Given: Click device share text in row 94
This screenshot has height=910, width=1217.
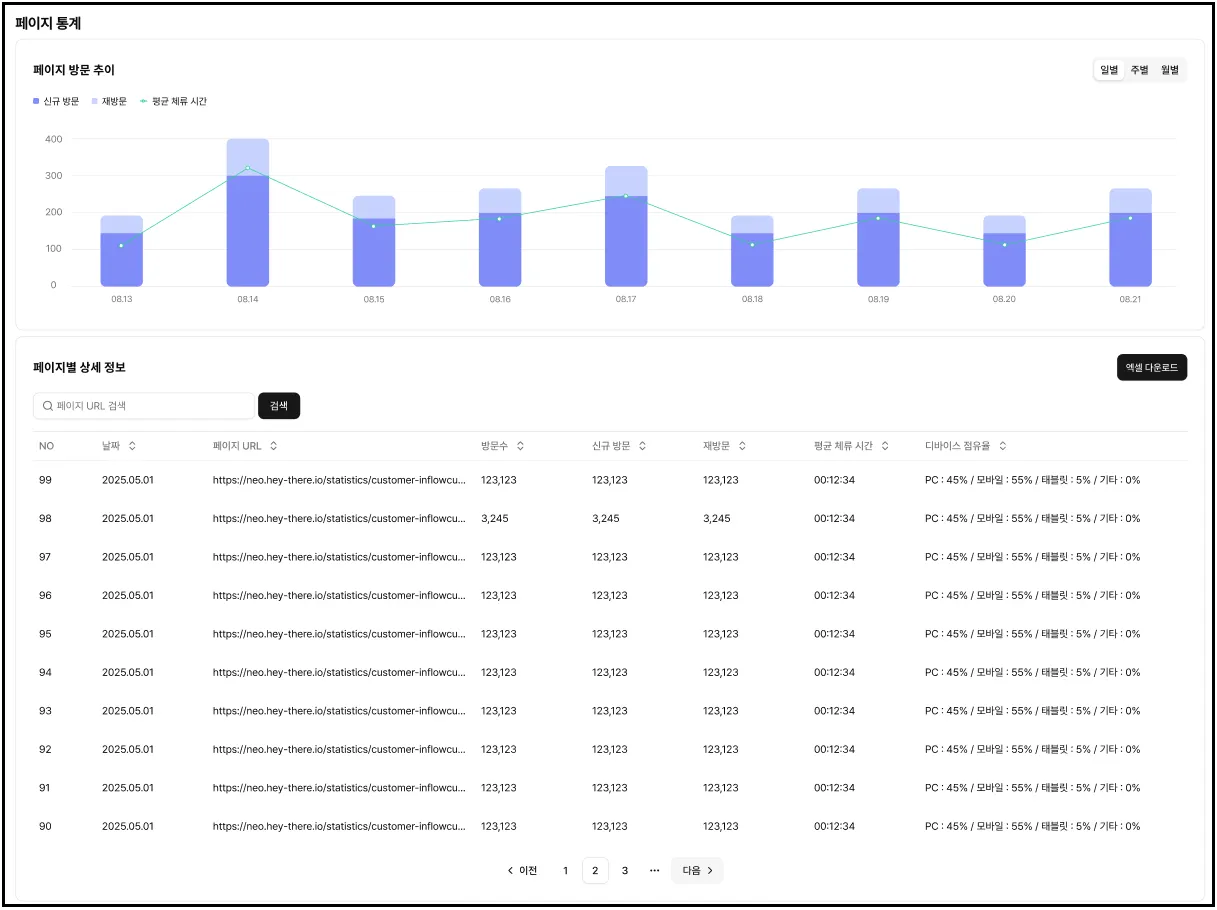Looking at the screenshot, I should pyautogui.click(x=1033, y=673).
